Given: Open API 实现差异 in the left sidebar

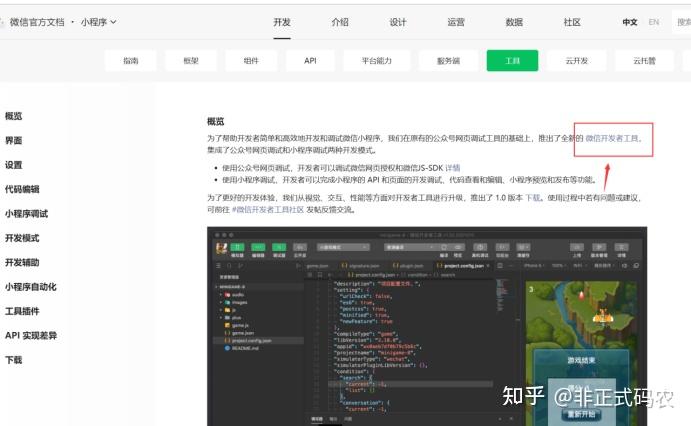Looking at the screenshot, I should pyautogui.click(x=31, y=335).
